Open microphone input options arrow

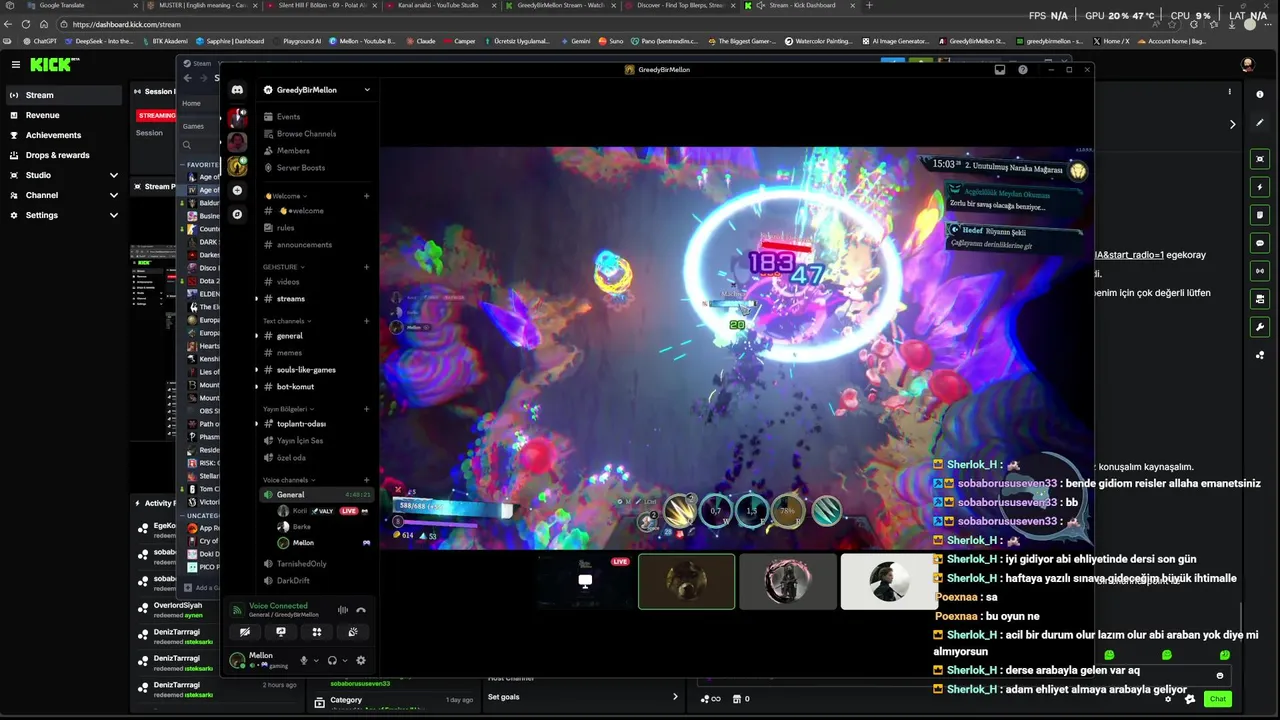tap(316, 660)
